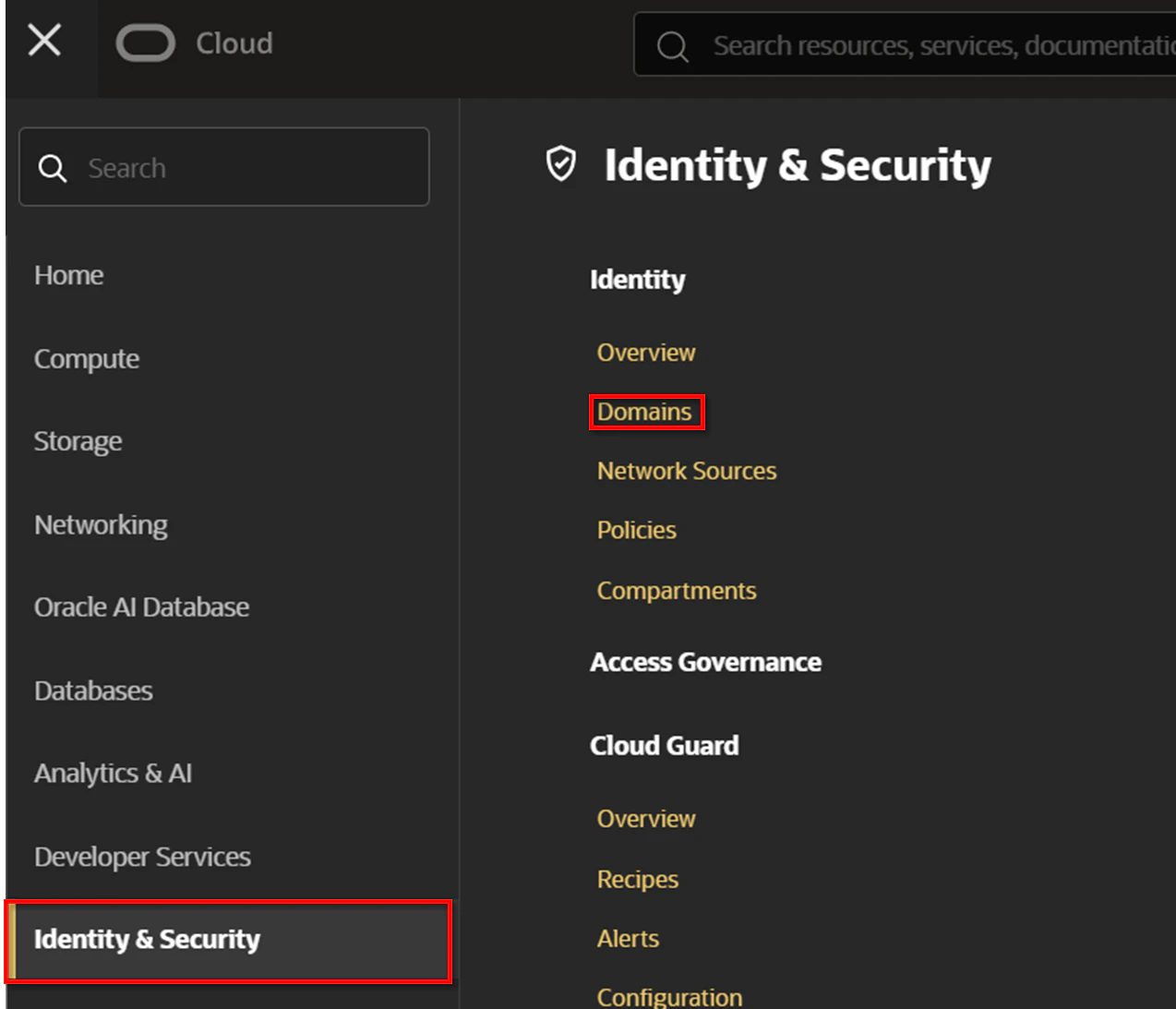Select Developer Services in the menu
This screenshot has height=1009, width=1176.
[x=142, y=857]
